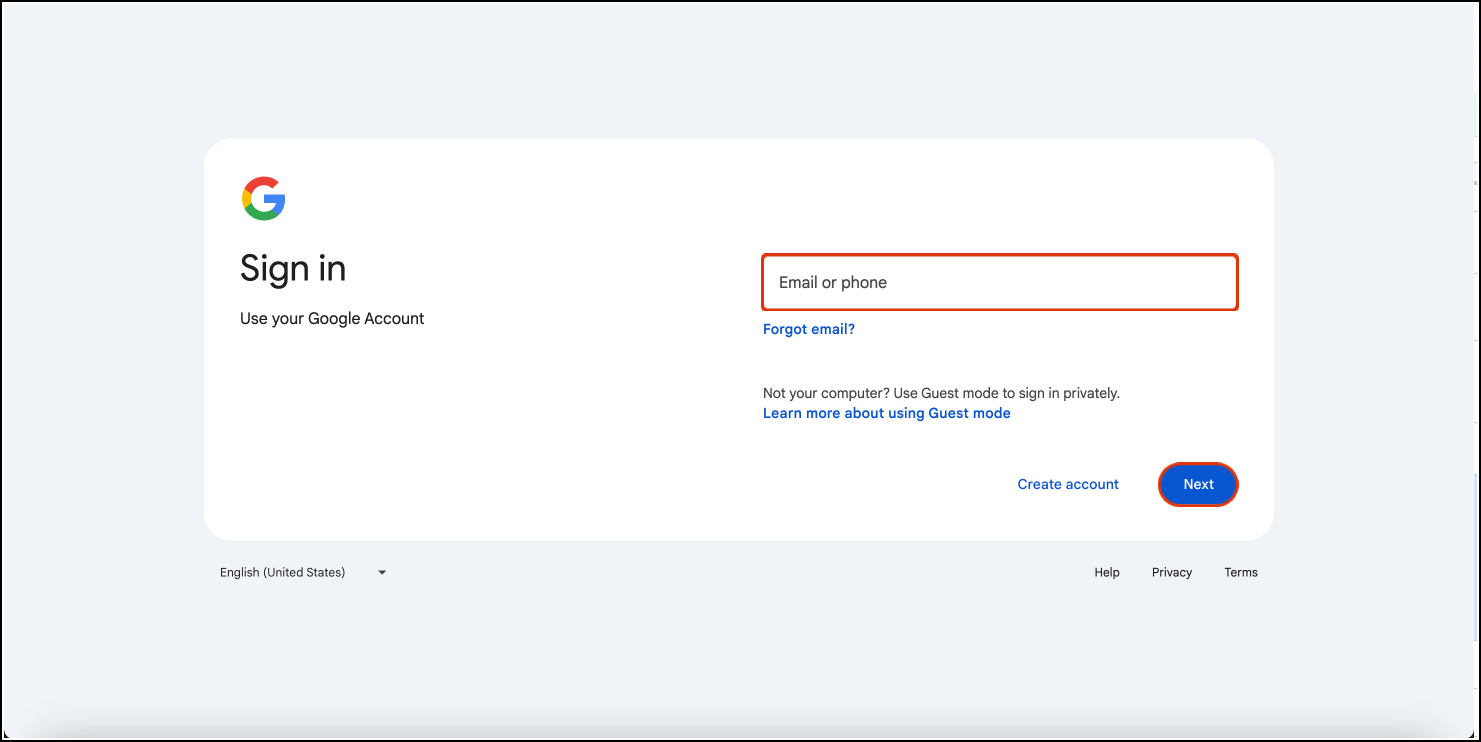Image resolution: width=1481 pixels, height=742 pixels.
Task: Expand the "English (United States)" language dropdown
Action: click(302, 573)
